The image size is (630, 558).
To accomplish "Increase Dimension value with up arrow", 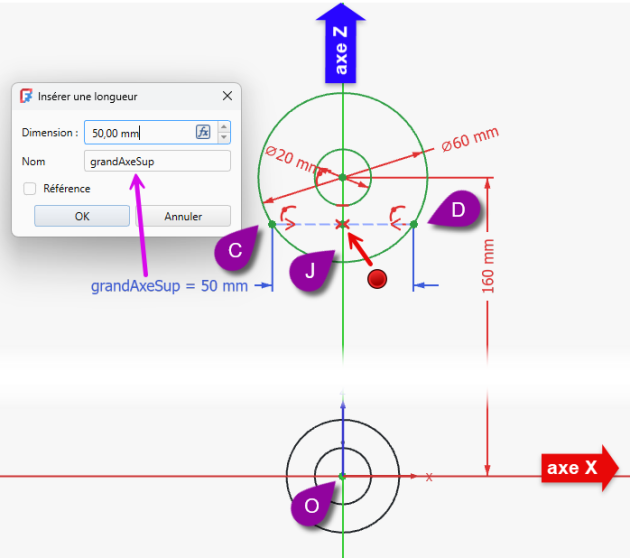I will [x=223, y=127].
